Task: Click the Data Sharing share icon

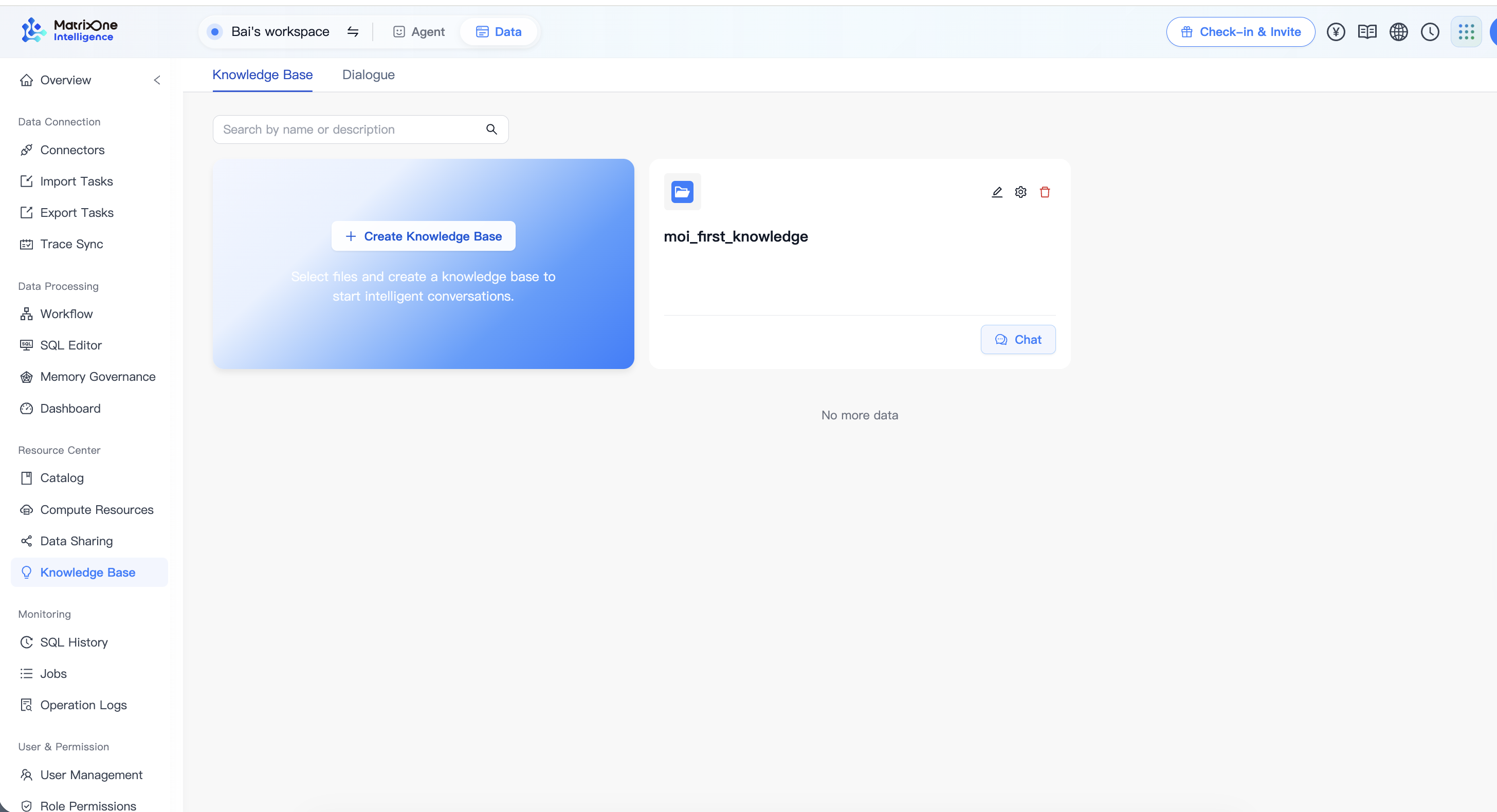Action: tap(26, 541)
